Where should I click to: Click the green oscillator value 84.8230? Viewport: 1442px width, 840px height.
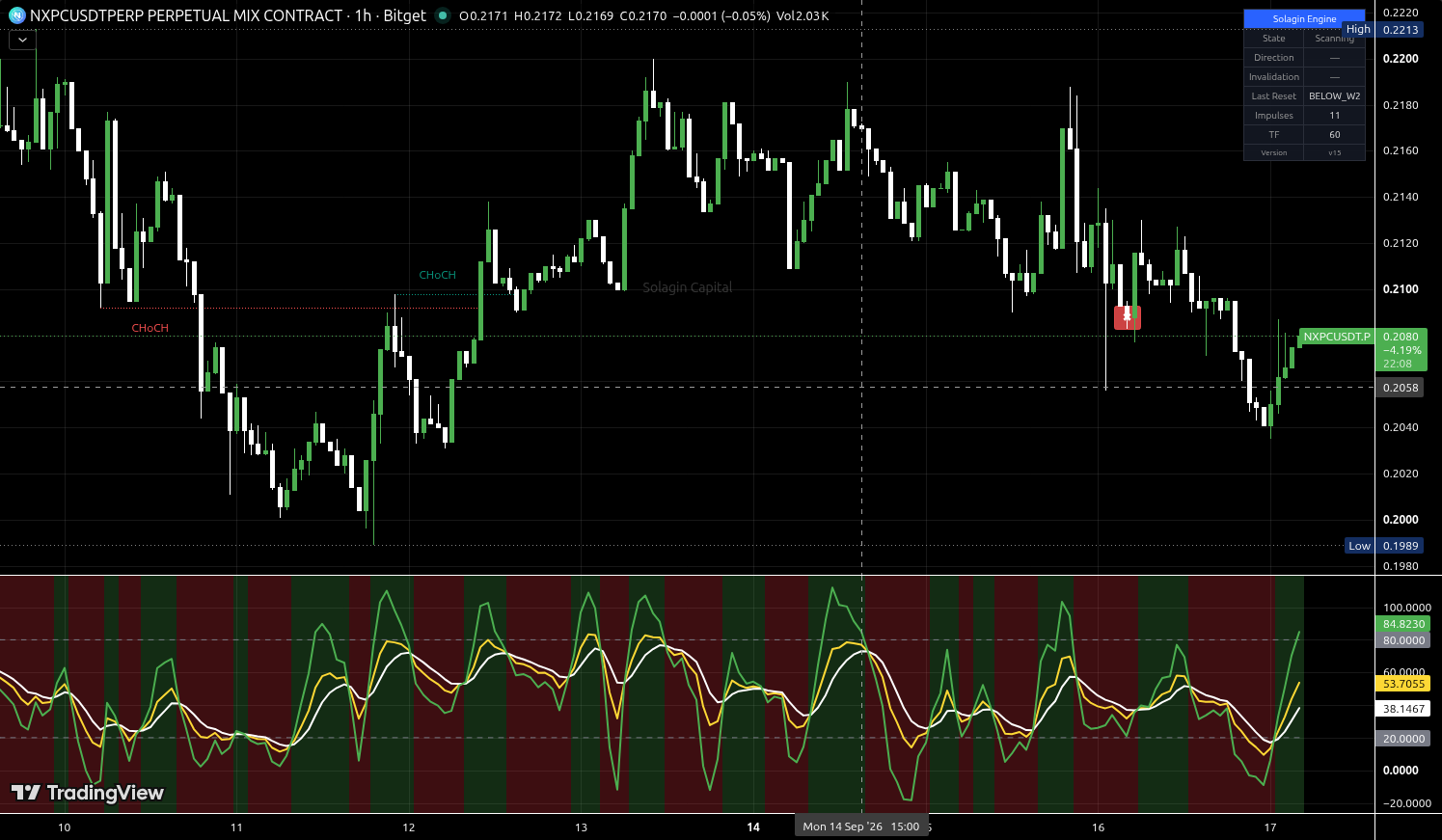pyautogui.click(x=1403, y=624)
